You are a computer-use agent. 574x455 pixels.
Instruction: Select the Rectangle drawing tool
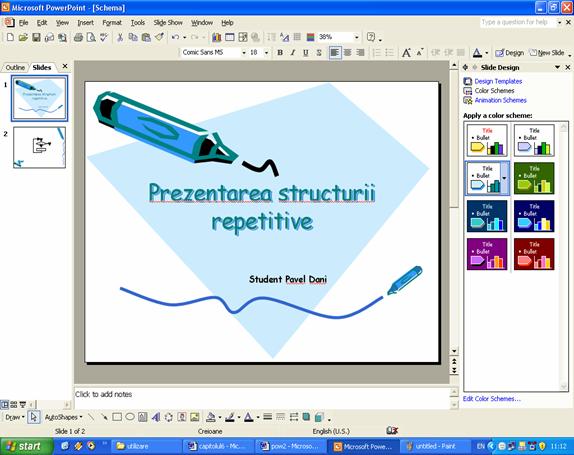(x=117, y=417)
